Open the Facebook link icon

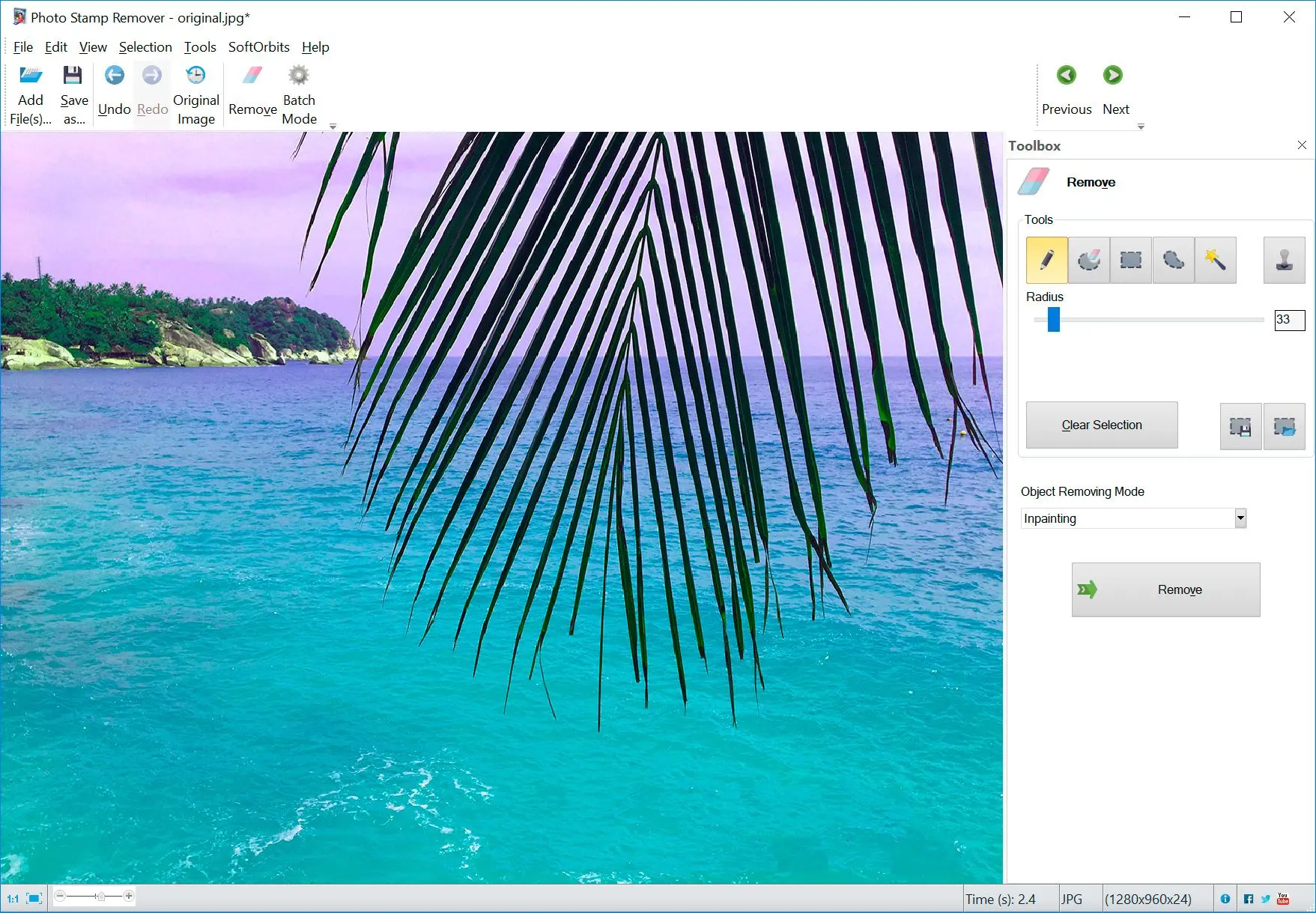pos(1249,899)
